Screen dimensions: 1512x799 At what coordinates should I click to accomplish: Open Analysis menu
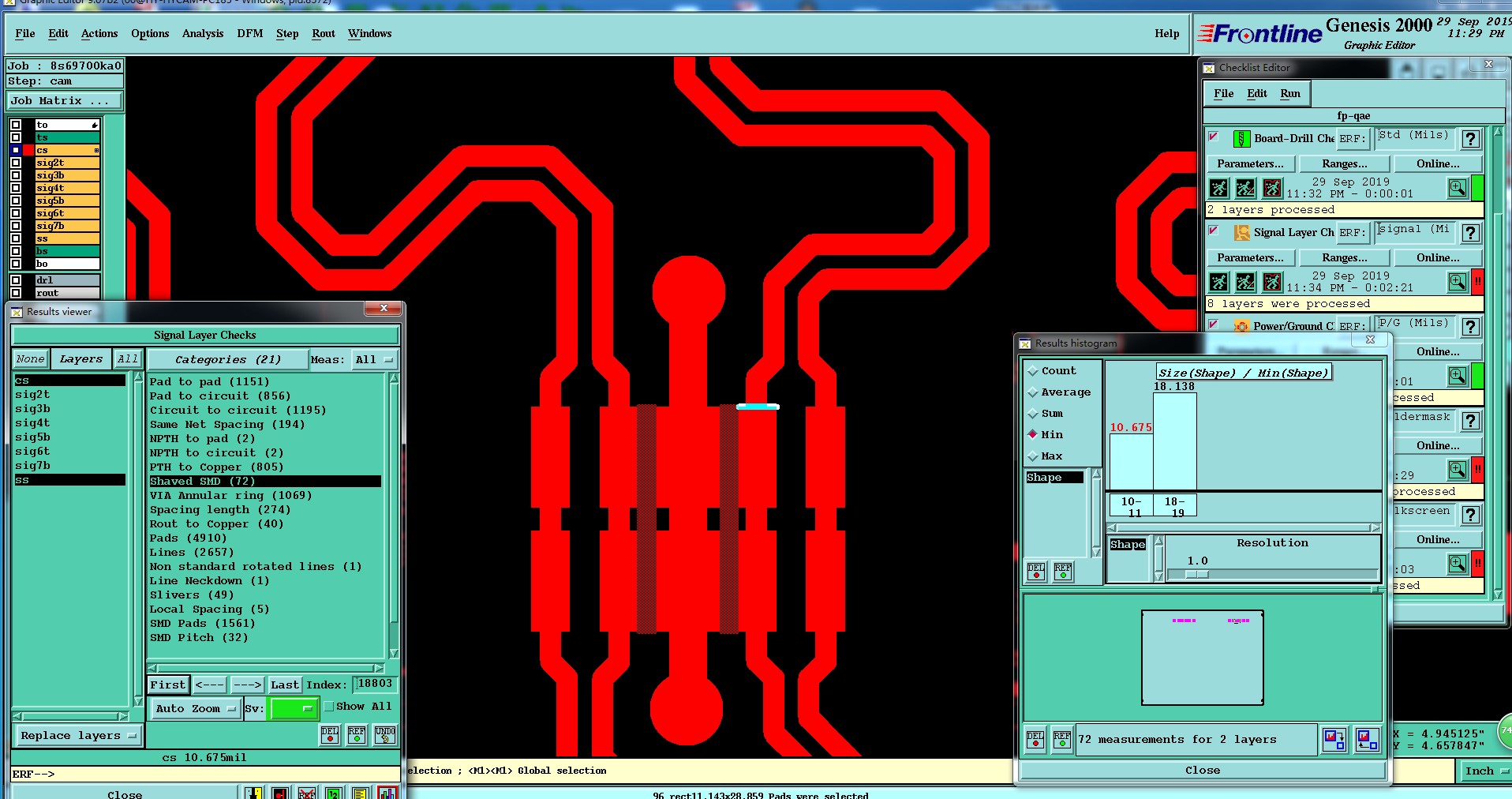pyautogui.click(x=203, y=33)
